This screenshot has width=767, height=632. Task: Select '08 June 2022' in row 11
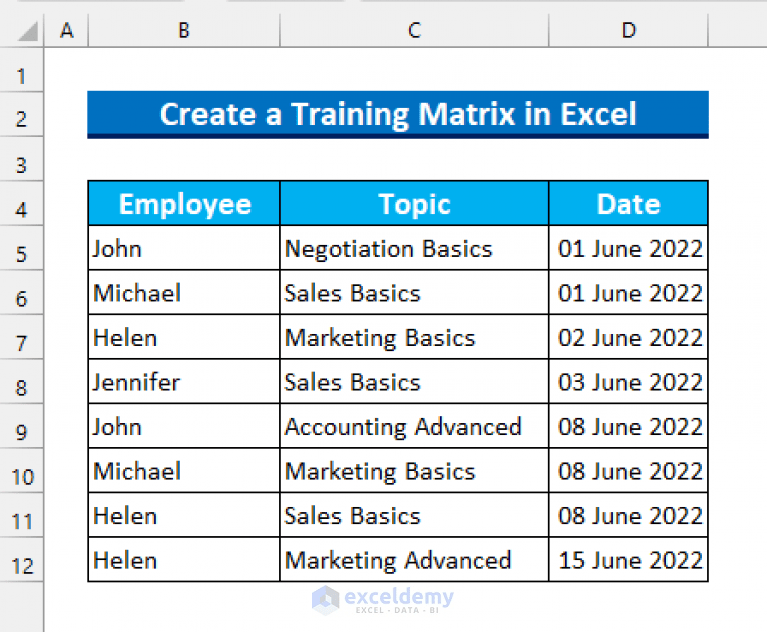tap(629, 515)
